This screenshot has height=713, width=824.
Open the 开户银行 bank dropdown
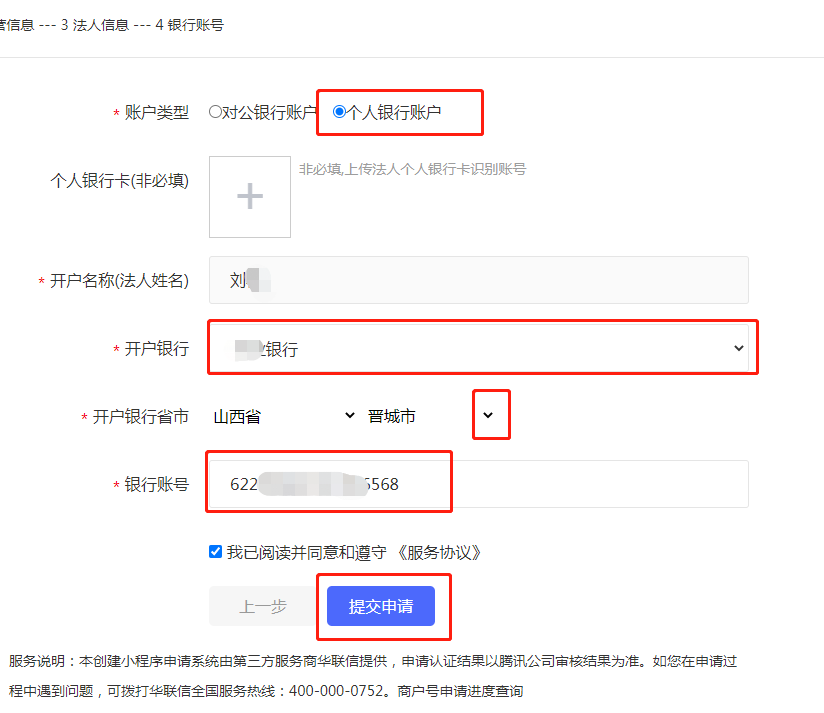478,348
